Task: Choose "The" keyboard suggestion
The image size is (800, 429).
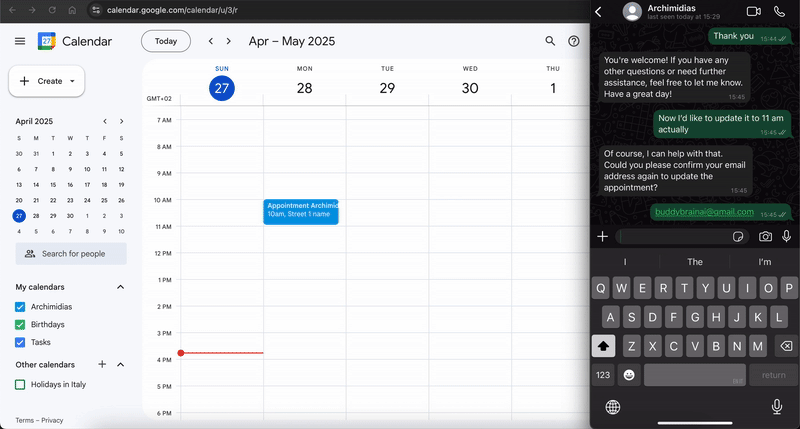Action: (694, 262)
